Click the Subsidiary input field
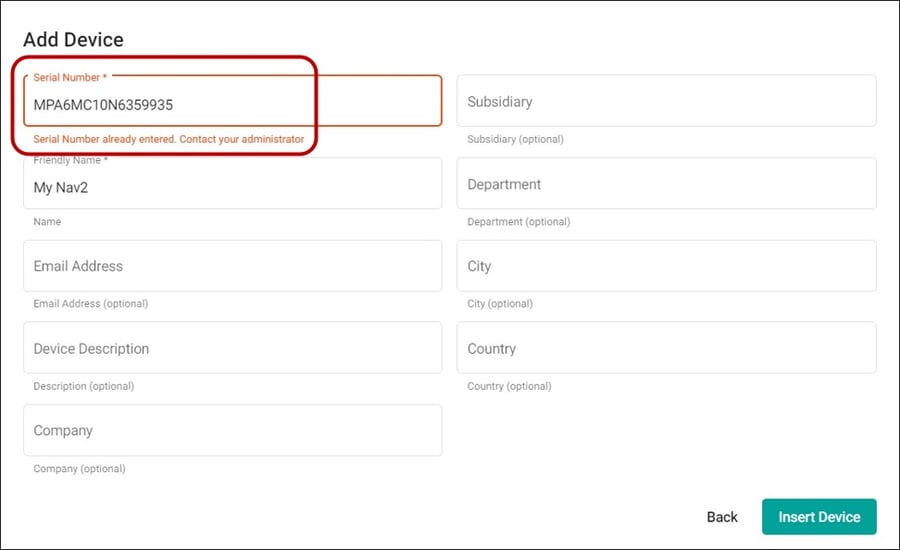The width and height of the screenshot is (900, 550). tap(666, 100)
